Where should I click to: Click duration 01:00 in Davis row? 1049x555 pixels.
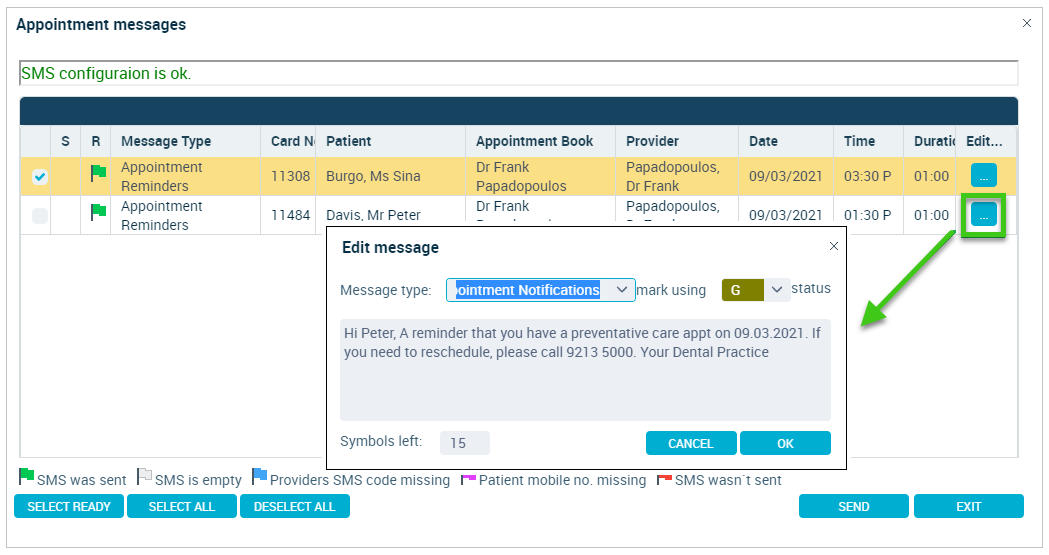pos(931,215)
